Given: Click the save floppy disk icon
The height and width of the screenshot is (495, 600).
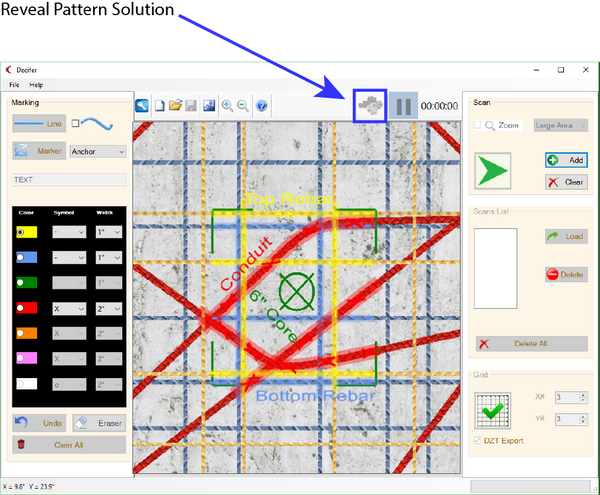Looking at the screenshot, I should 191,106.
